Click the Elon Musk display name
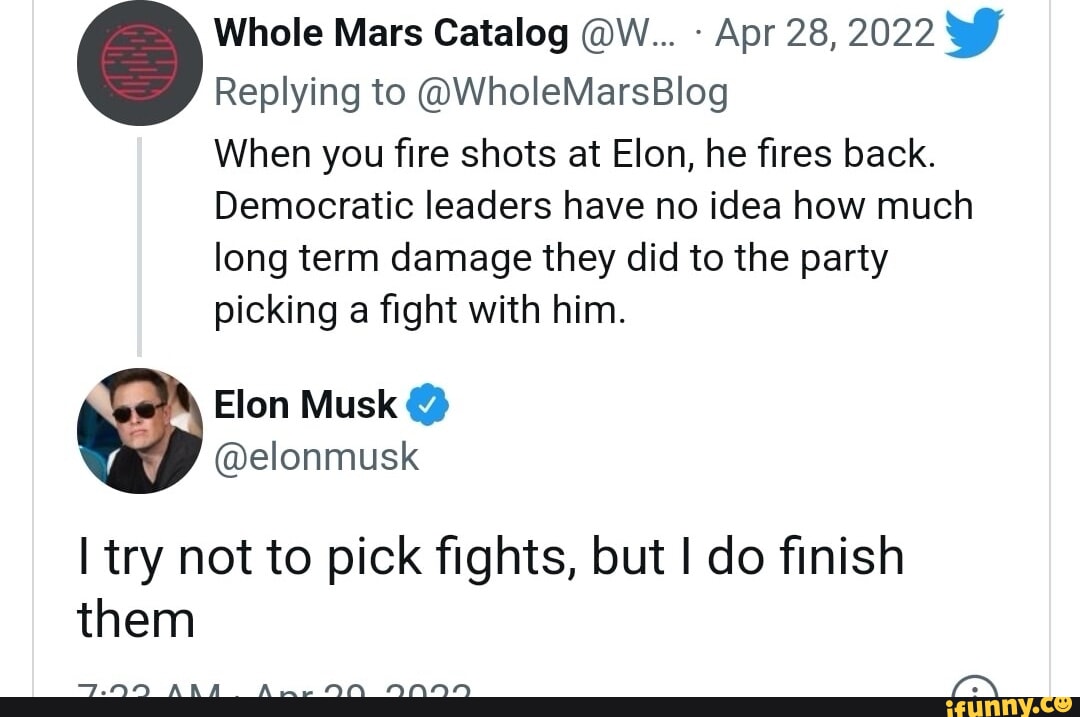1080x717 pixels. click(x=306, y=404)
